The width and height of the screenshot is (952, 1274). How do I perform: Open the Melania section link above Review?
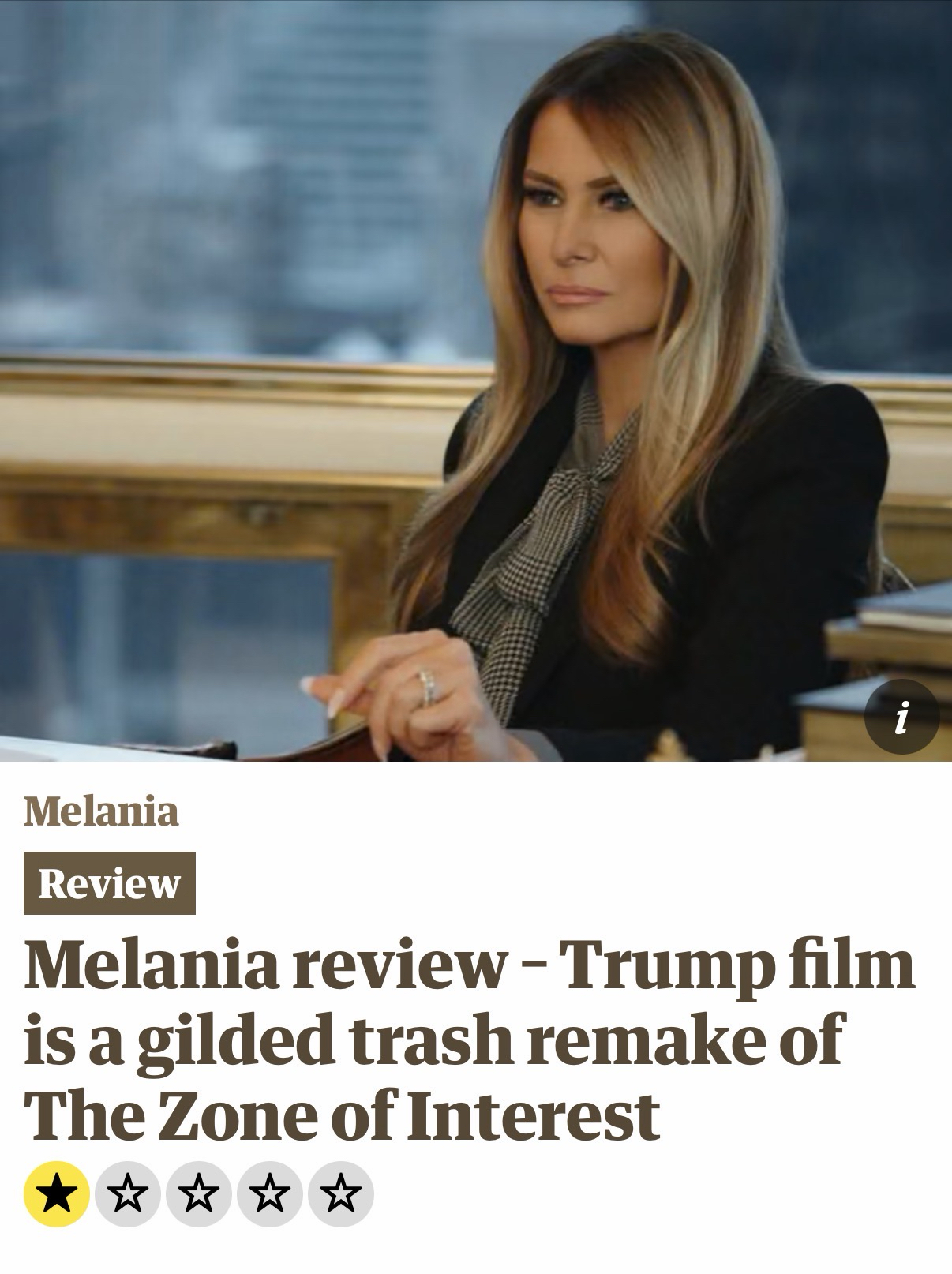click(x=101, y=811)
